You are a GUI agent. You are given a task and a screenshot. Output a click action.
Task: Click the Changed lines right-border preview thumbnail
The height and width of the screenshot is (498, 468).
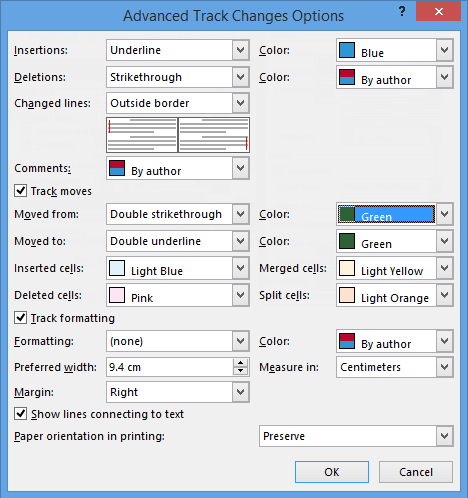(214, 135)
